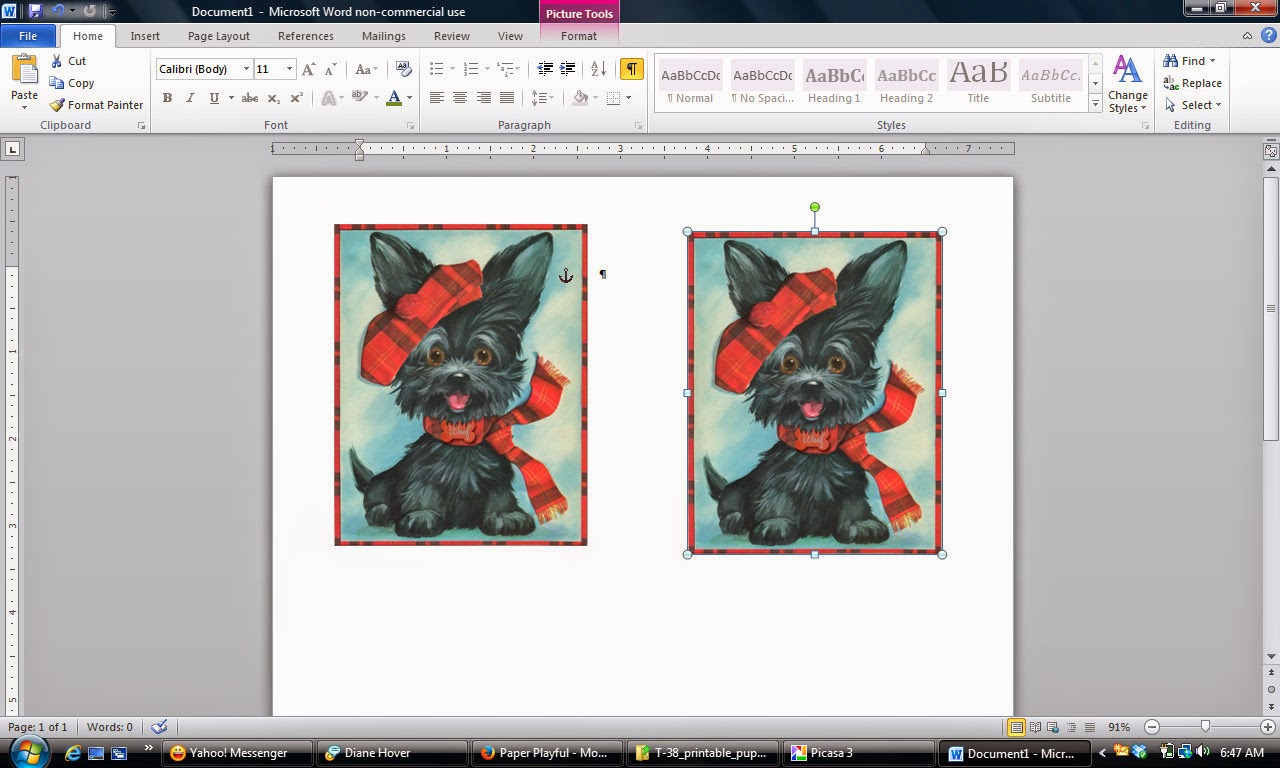Switch to Outline view
The image size is (1280, 768).
[1072, 727]
